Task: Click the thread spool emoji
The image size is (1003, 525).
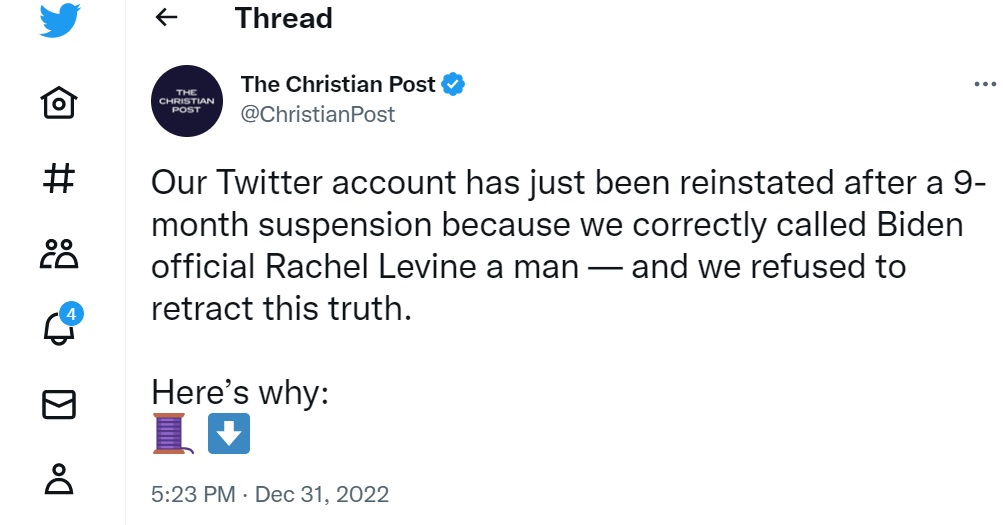Action: (172, 434)
